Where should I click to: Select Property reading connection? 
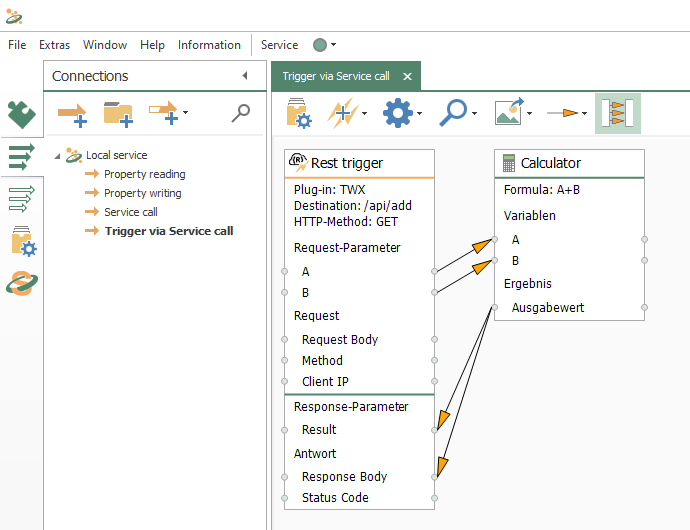pos(144,174)
